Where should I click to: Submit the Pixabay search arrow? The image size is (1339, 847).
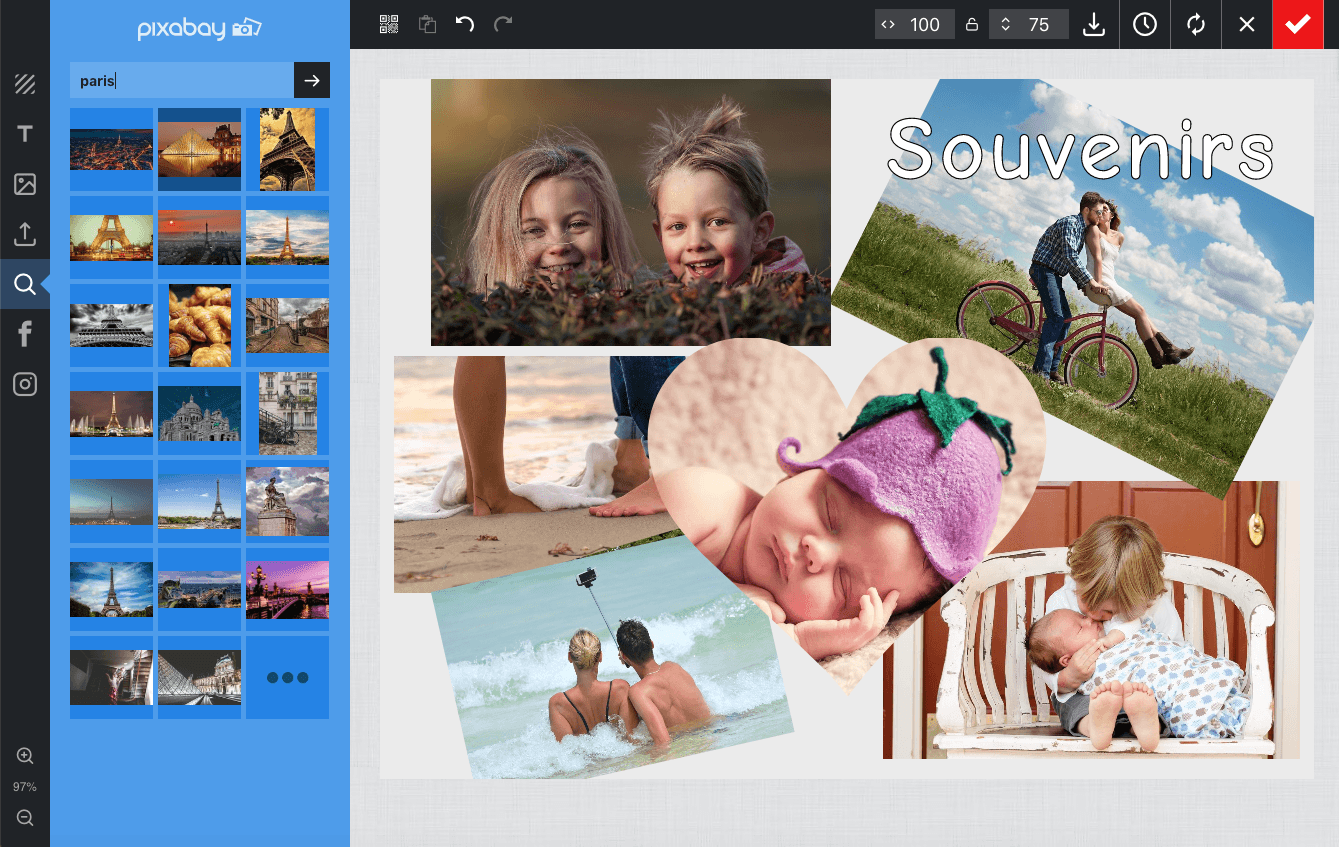312,81
